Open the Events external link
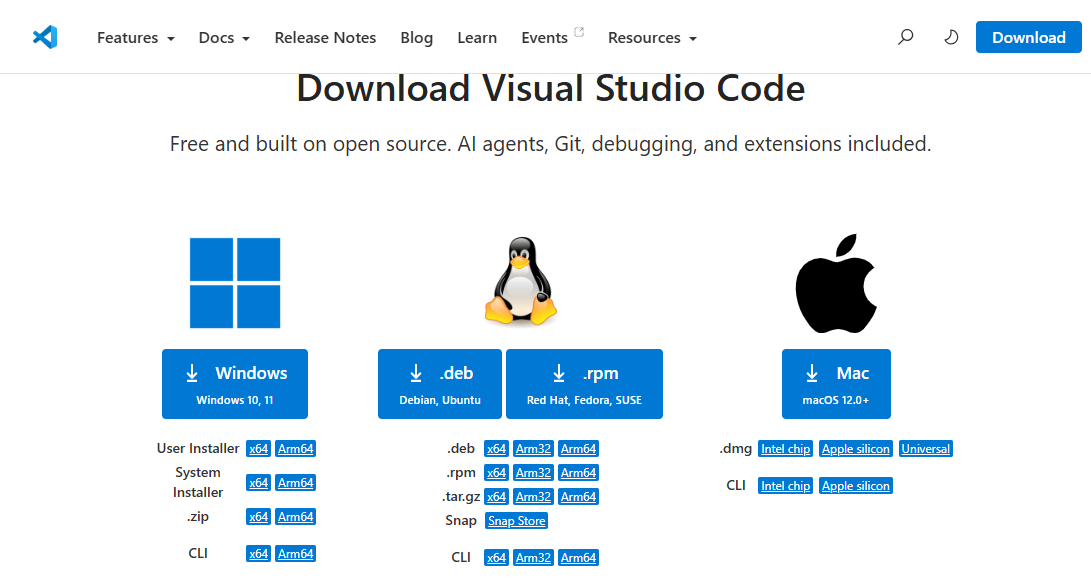The width and height of the screenshot is (1091, 587). (x=552, y=38)
